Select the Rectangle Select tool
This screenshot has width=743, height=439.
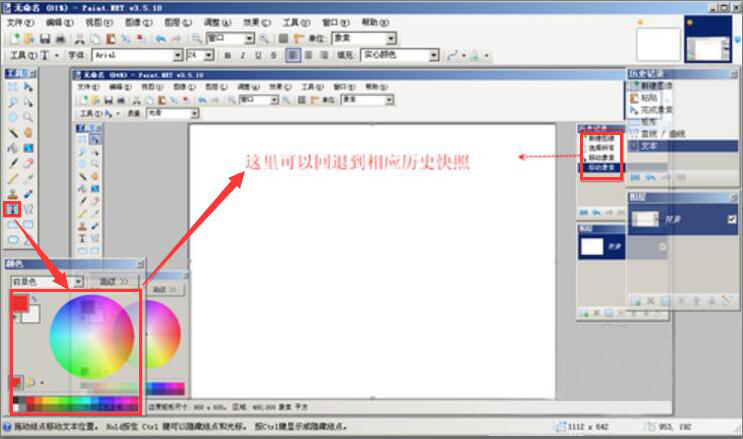(x=13, y=87)
